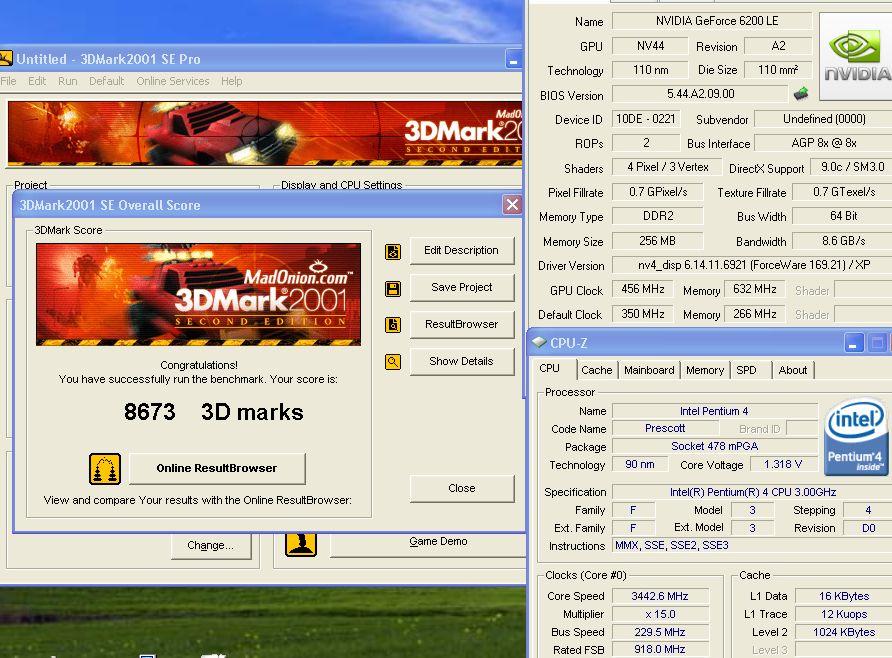Click the Save Project button
Viewport: 892px width, 658px height.
(461, 287)
